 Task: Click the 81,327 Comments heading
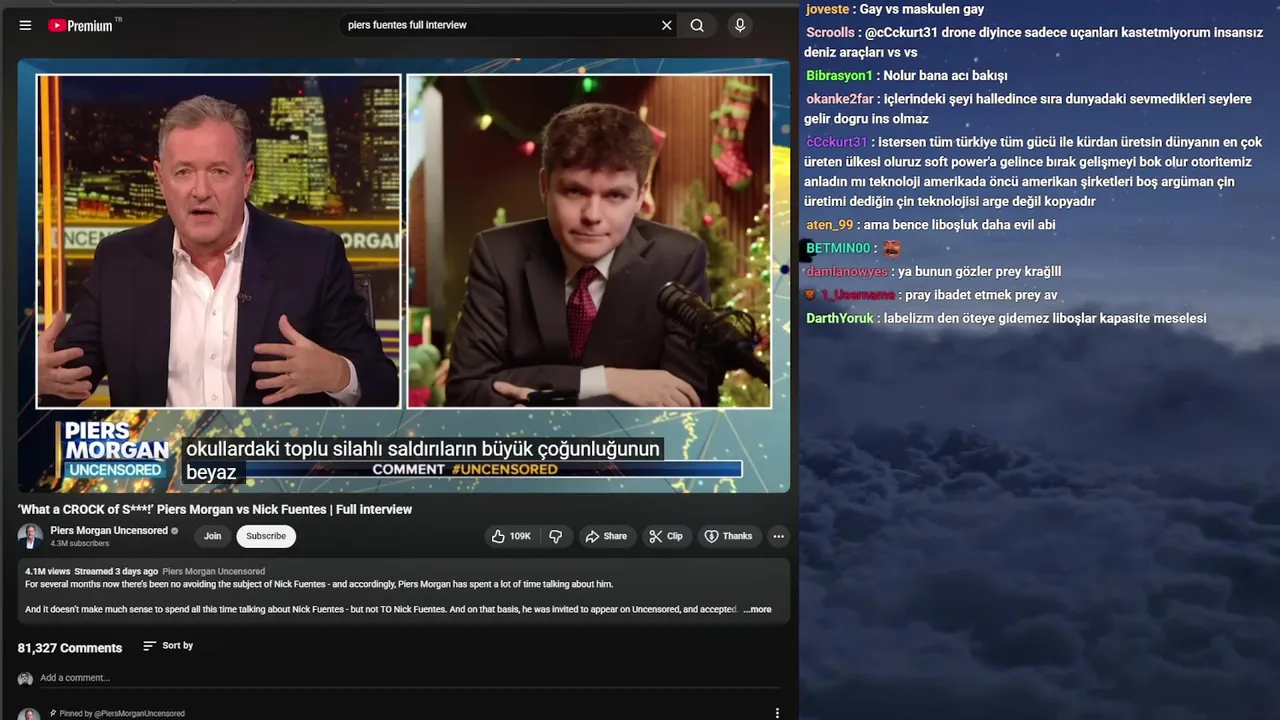(70, 648)
